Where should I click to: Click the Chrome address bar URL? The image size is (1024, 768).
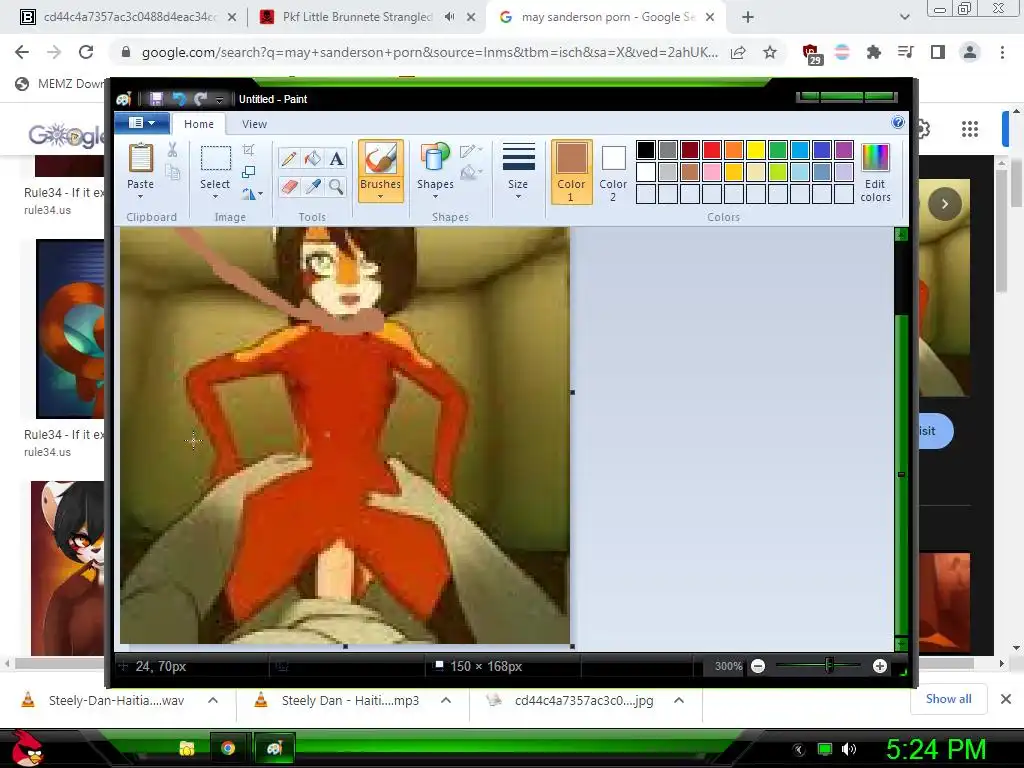(x=430, y=53)
